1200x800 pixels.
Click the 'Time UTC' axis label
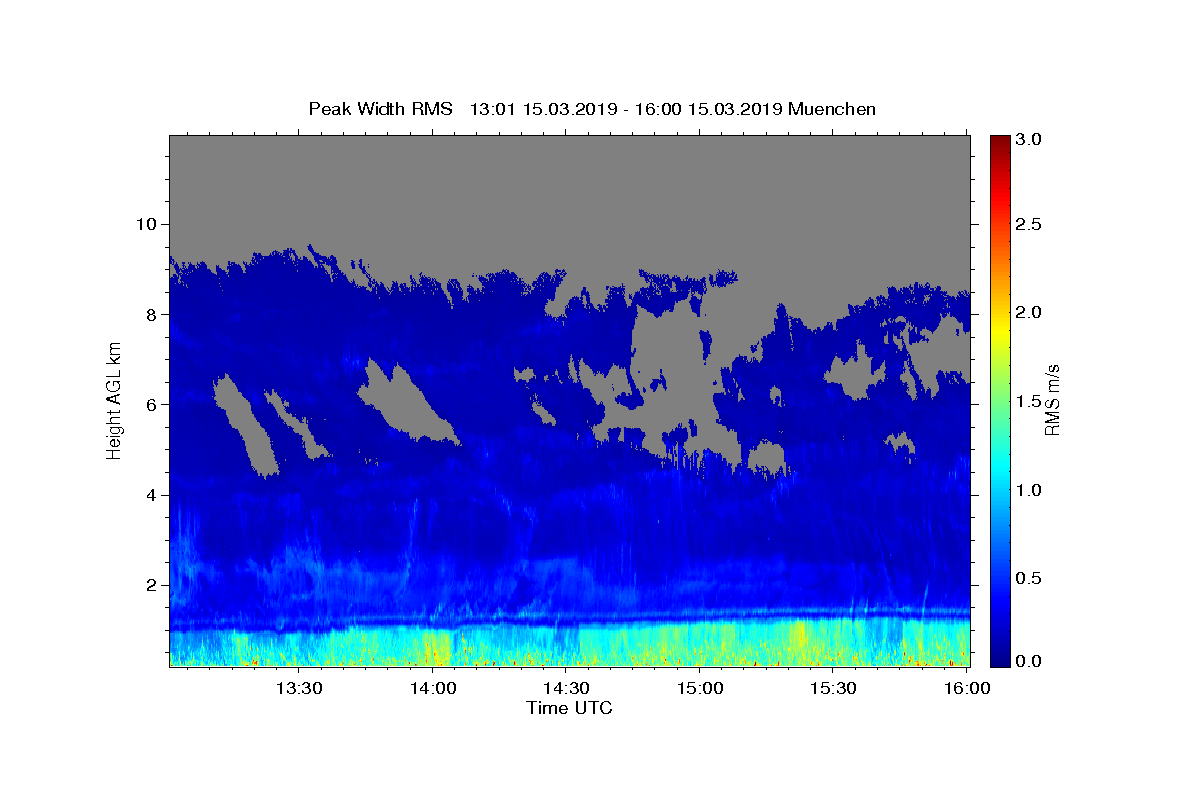pos(569,708)
